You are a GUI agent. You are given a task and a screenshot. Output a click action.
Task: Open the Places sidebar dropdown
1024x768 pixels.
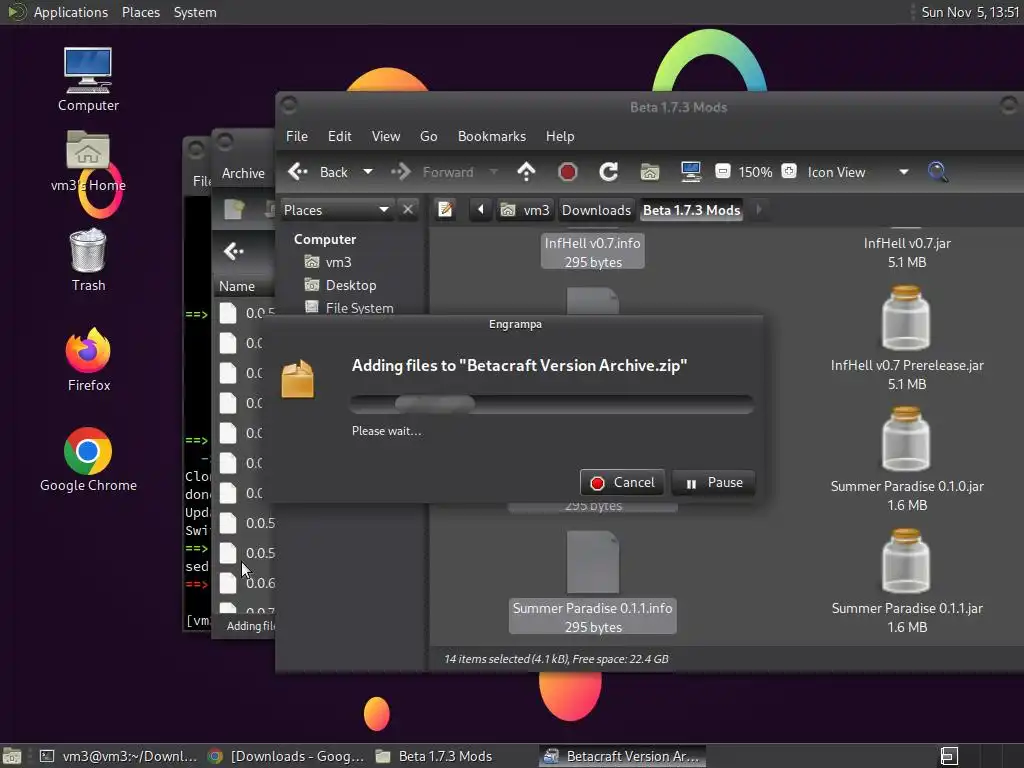(x=336, y=210)
